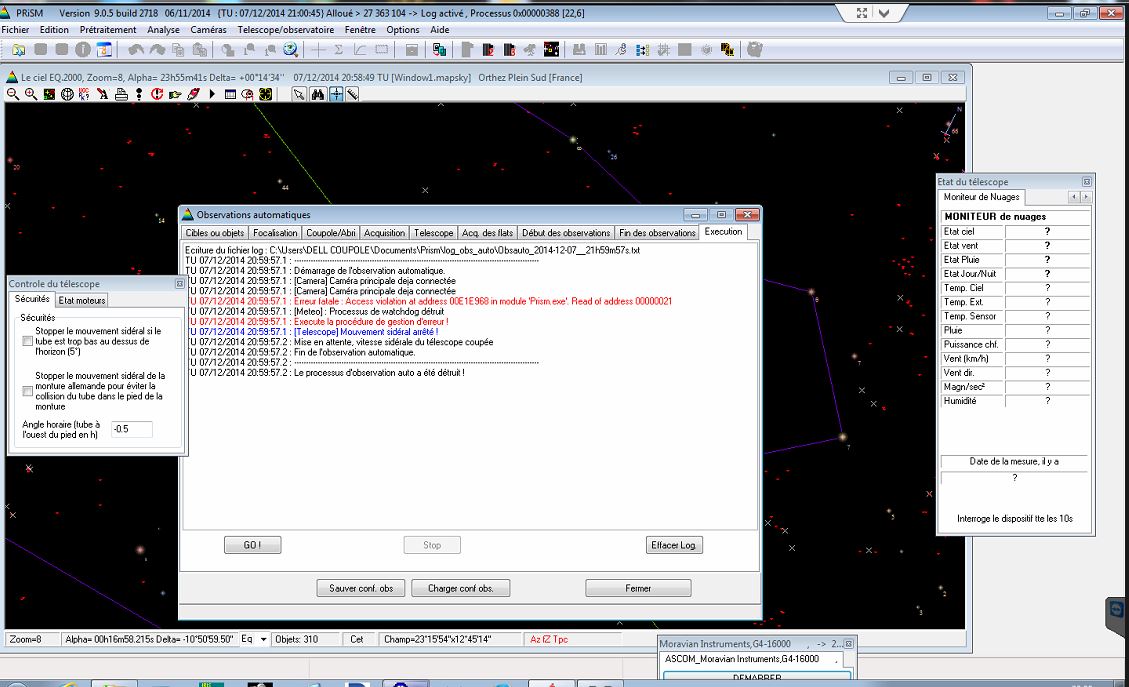The image size is (1129, 687).
Task: Activate the crosshair centering tool
Action: pyautogui.click(x=336, y=94)
